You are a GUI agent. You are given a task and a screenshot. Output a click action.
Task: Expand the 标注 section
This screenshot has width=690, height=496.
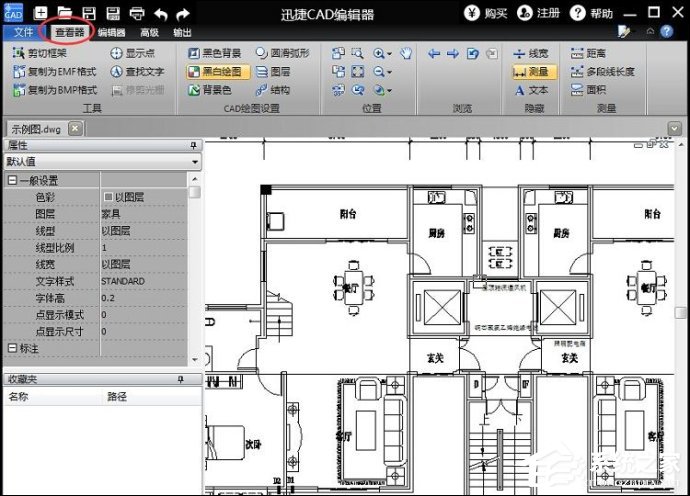[x=12, y=348]
